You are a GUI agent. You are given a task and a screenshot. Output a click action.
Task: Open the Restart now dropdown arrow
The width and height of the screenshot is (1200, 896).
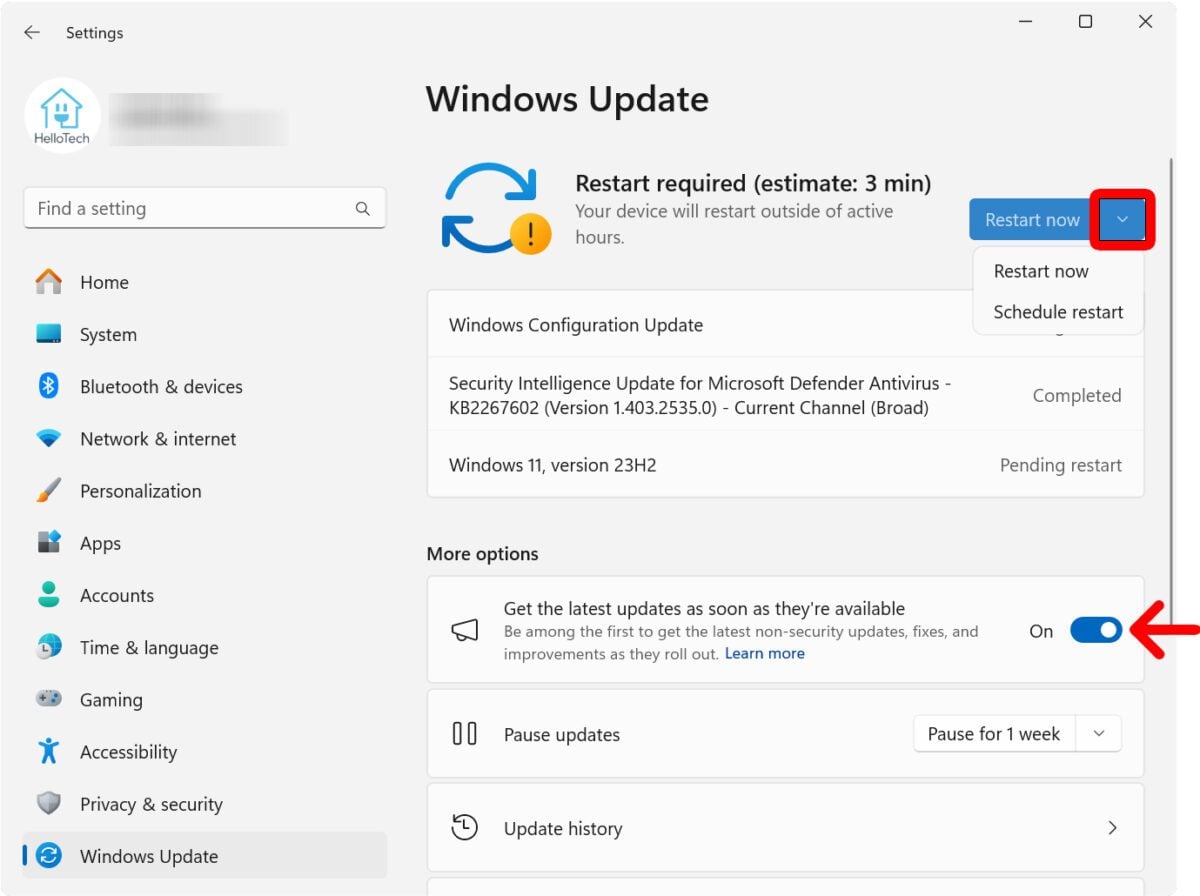pos(1122,219)
